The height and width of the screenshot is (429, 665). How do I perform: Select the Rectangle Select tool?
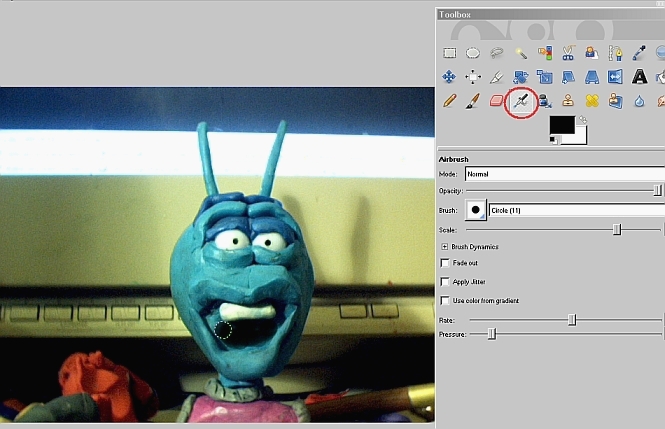point(450,53)
